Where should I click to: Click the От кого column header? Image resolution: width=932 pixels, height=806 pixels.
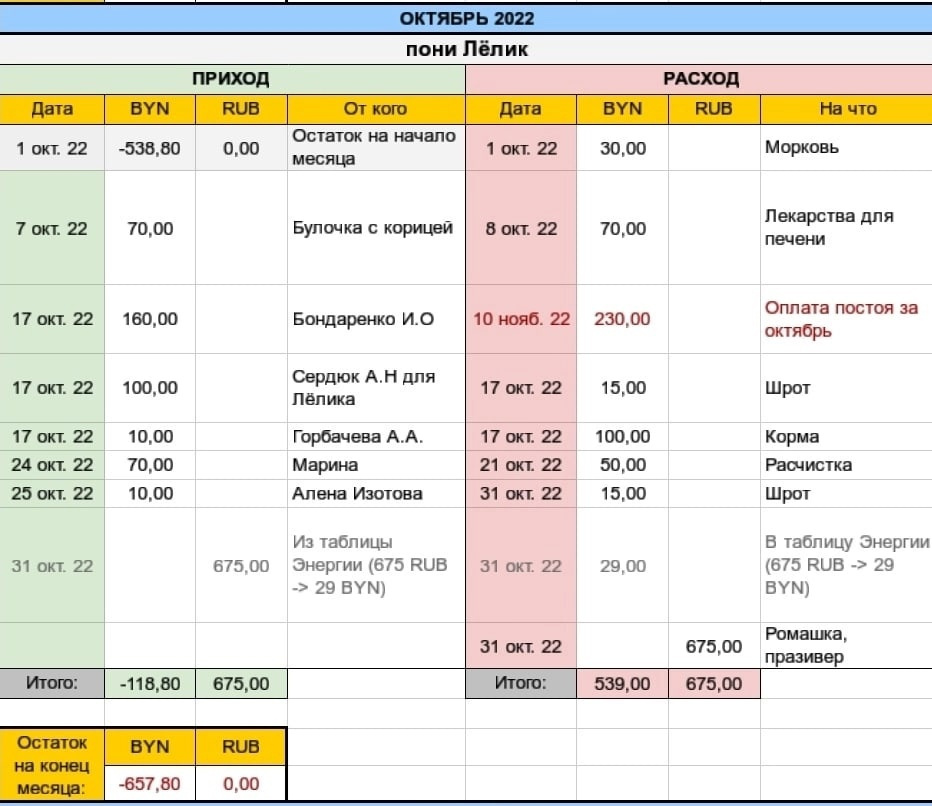[x=375, y=109]
